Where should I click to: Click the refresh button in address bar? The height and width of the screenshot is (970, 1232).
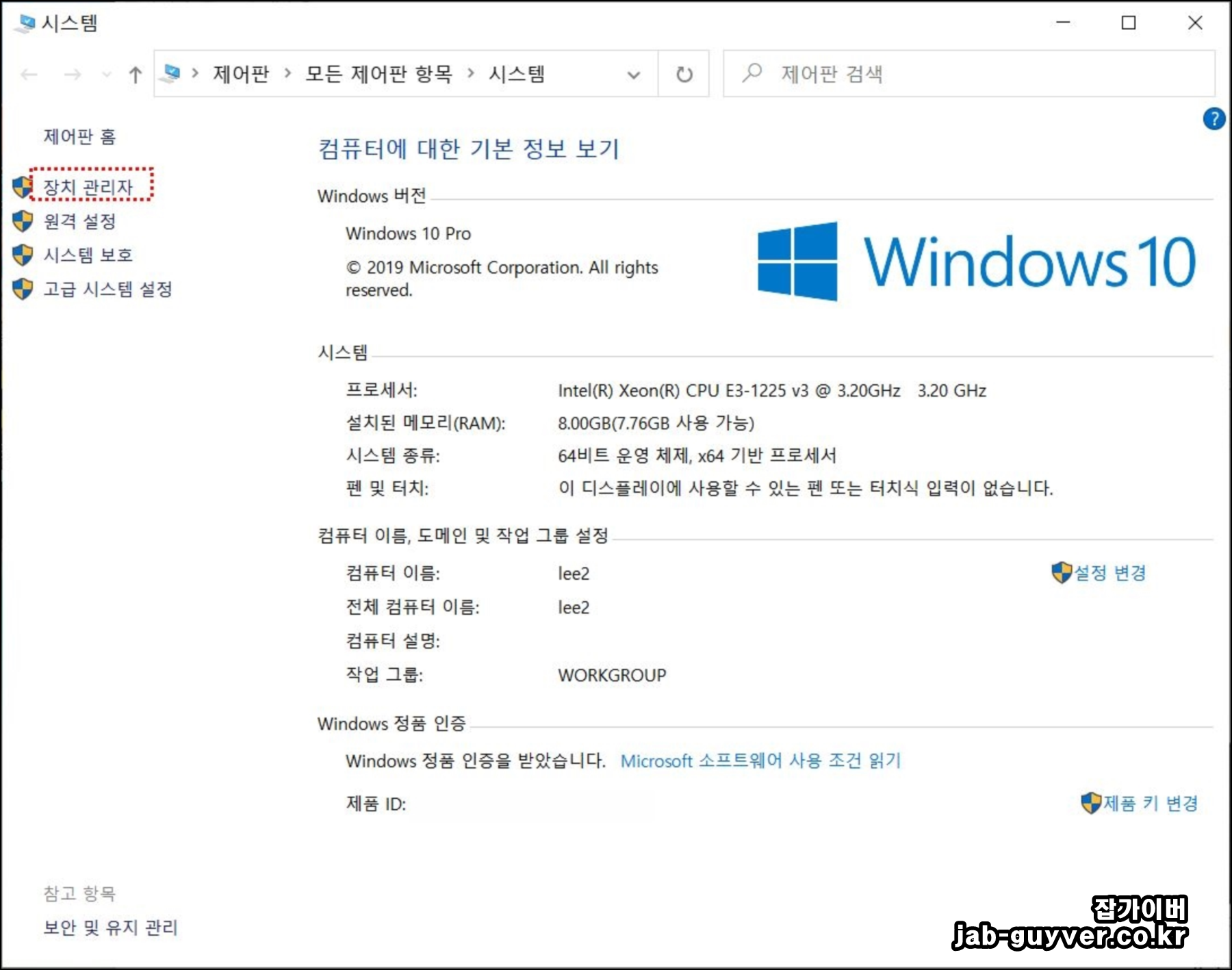coord(684,74)
